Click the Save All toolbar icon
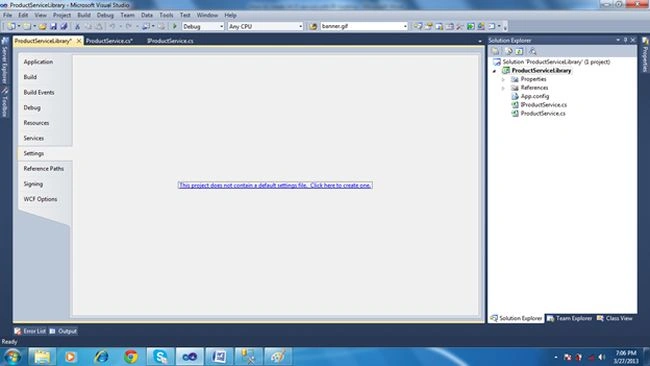Viewport: 650px width, 366px height. click(x=64, y=26)
